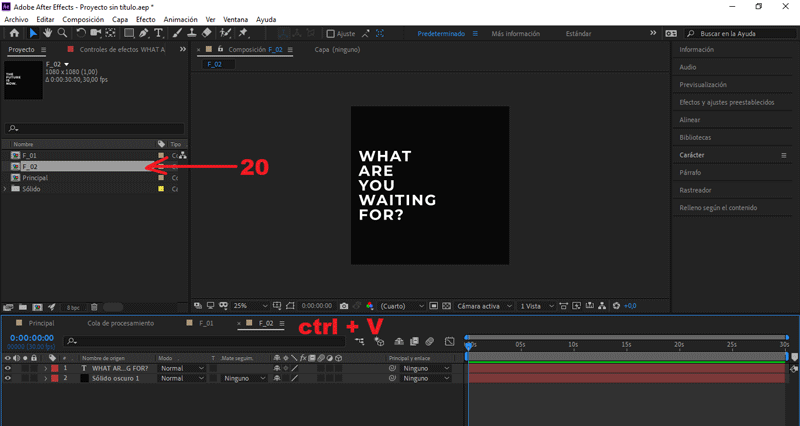Select the Unified Camera tool
Screen dimensions: 800x426
pyautogui.click(x=95, y=33)
